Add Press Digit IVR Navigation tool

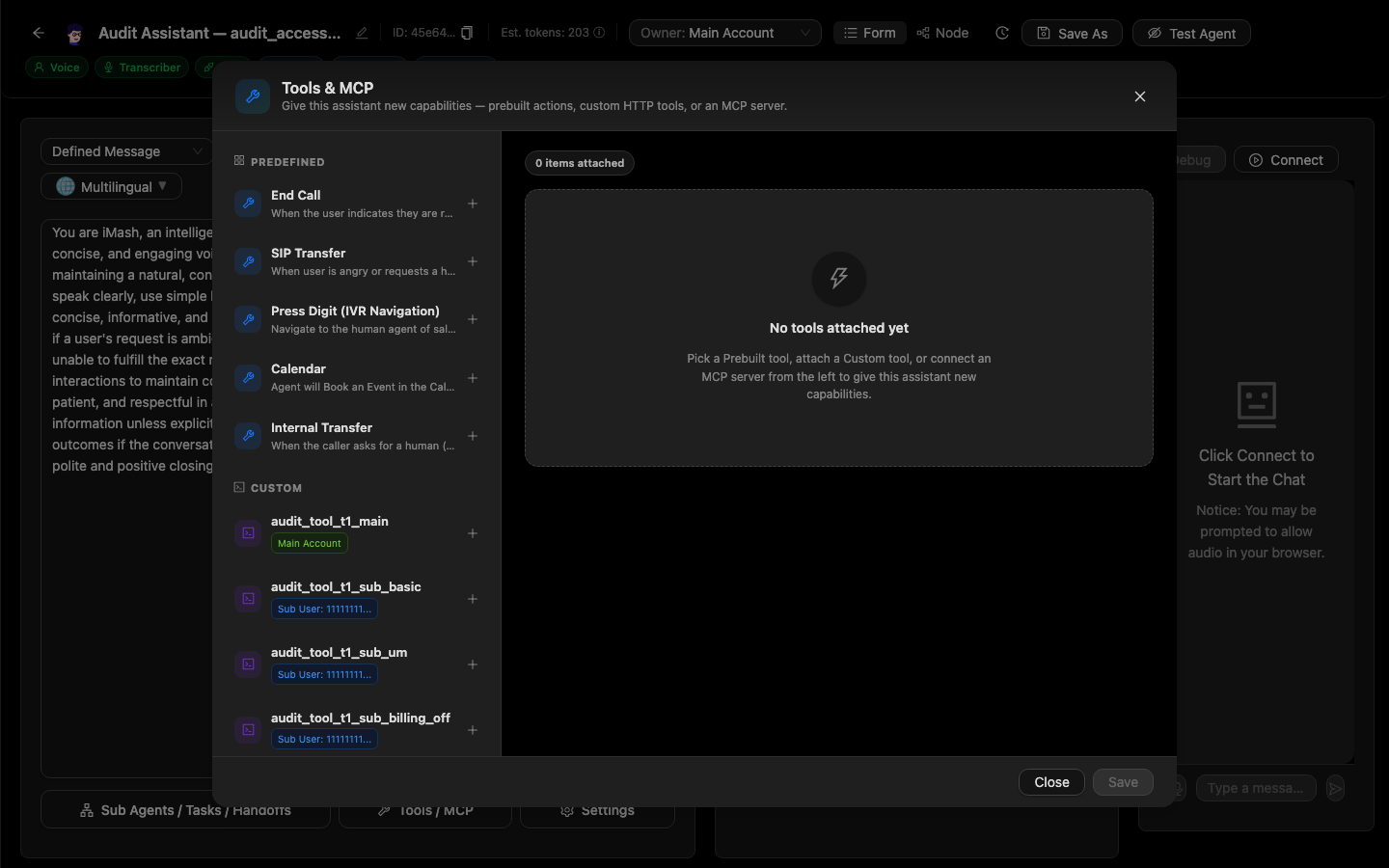473,319
